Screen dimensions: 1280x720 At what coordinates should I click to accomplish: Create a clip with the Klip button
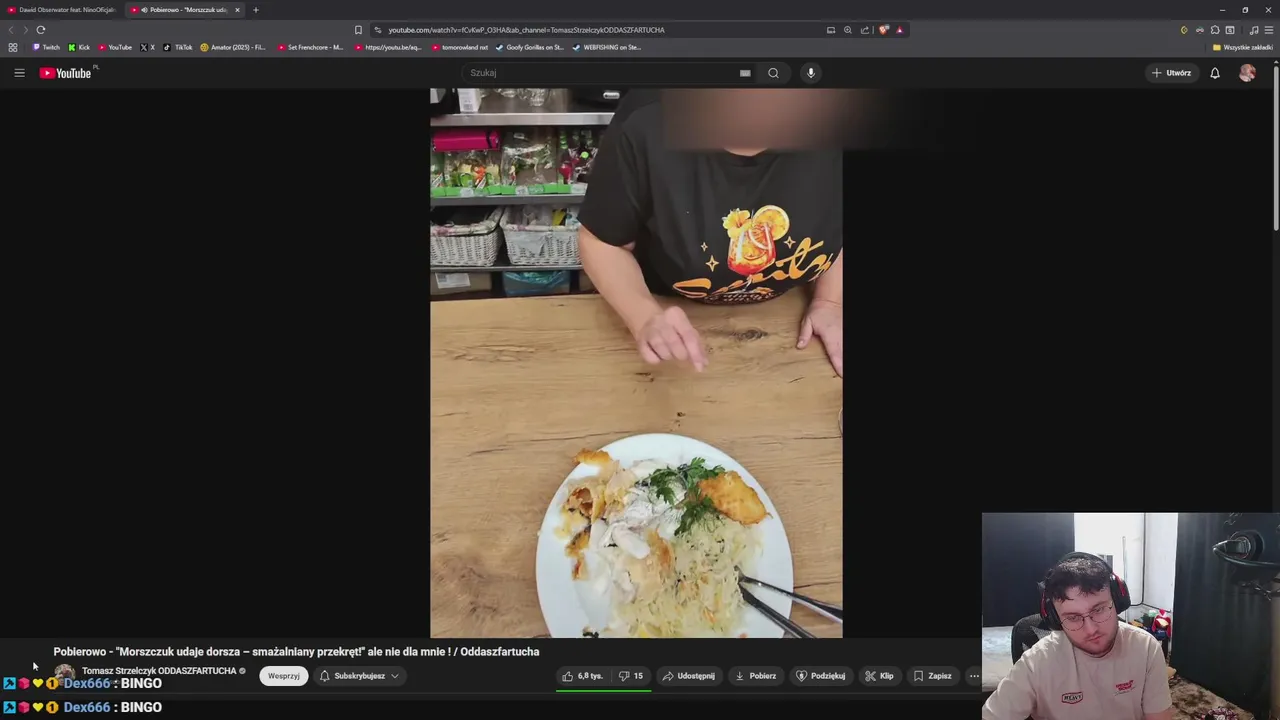tap(880, 676)
